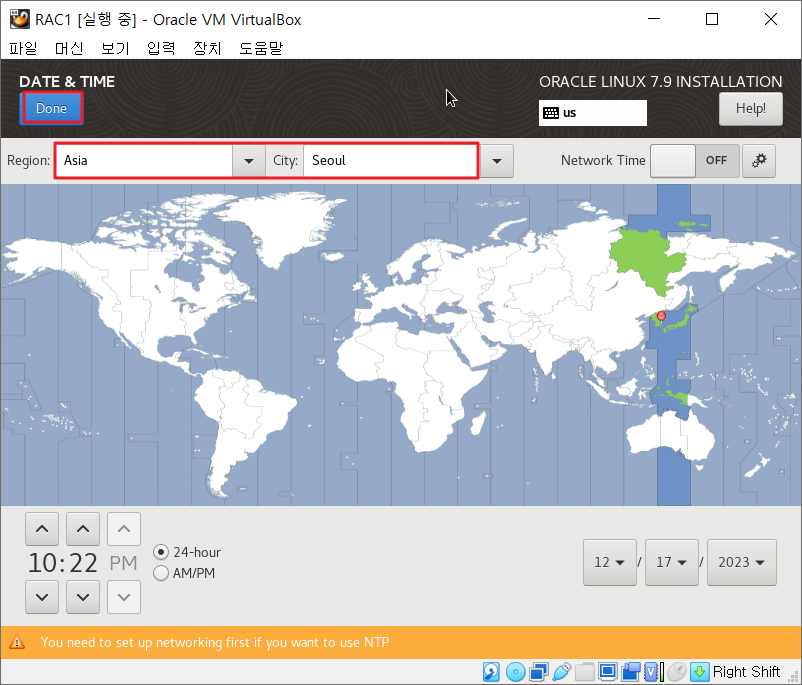Click the Done button
The width and height of the screenshot is (802, 685).
point(51,108)
